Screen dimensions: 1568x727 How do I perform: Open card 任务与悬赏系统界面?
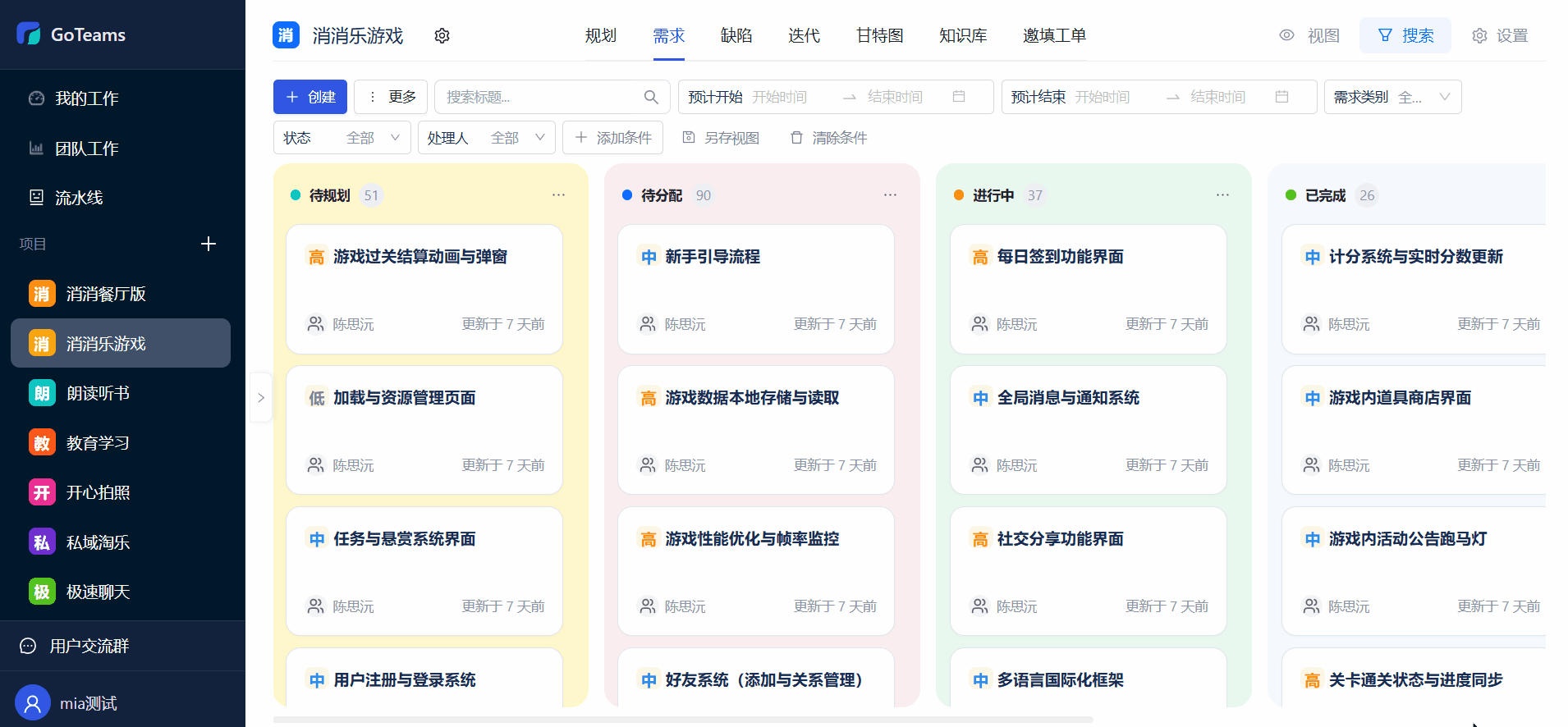(x=424, y=571)
